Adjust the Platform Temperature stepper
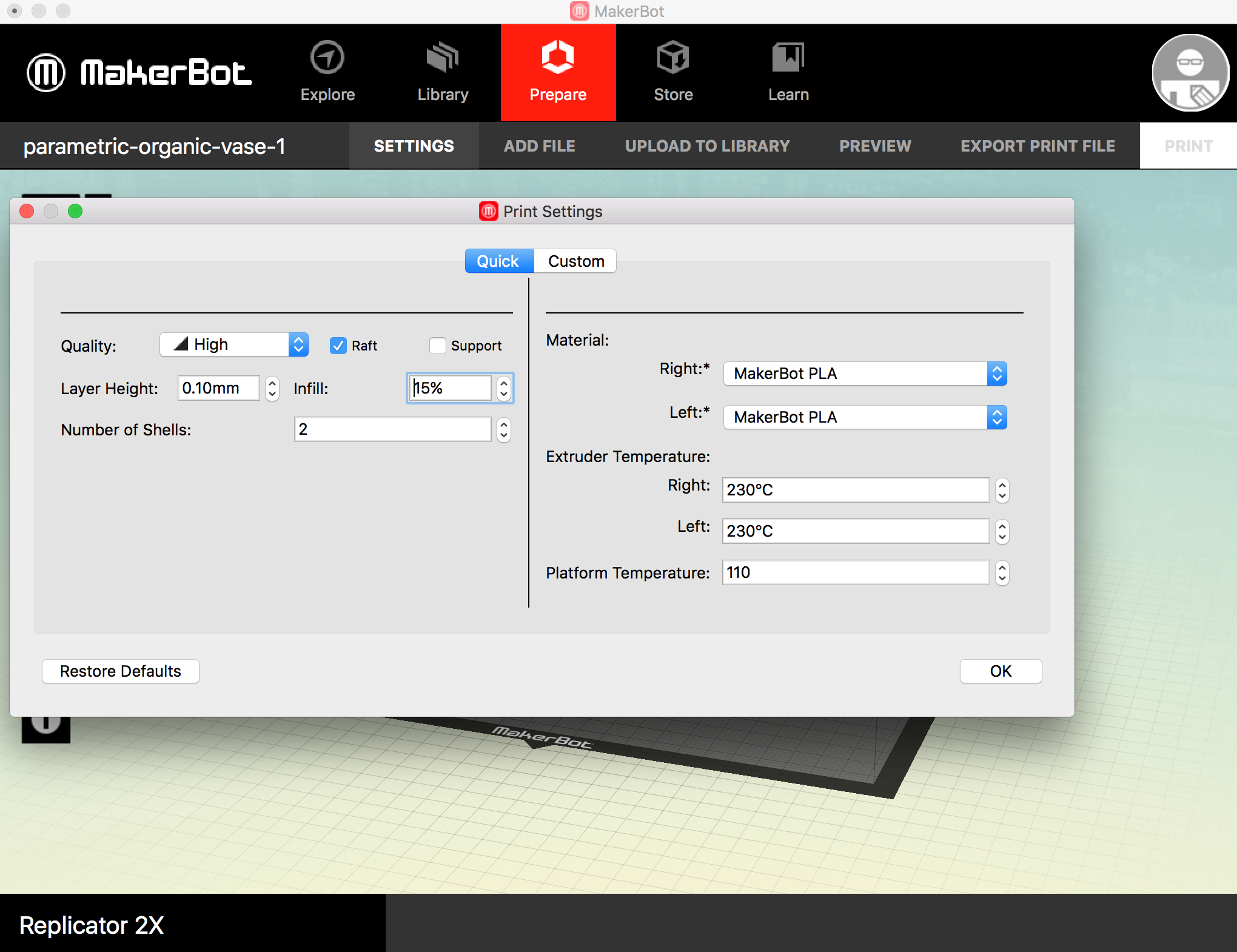1237x952 pixels. (x=1002, y=572)
